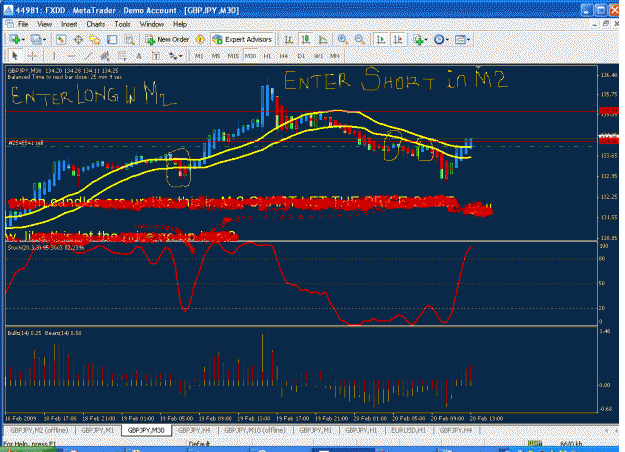This screenshot has height=452, width=625.
Task: Switch chart to line chart type
Action: pos(323,39)
